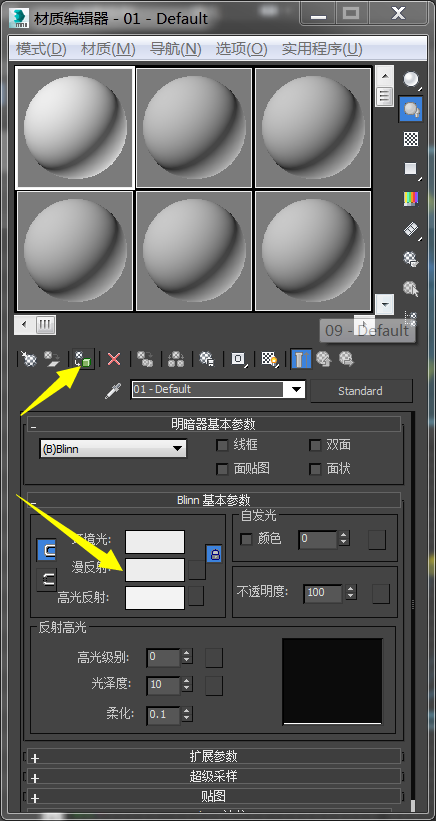Toggle the checkered Background button
The height and width of the screenshot is (821, 436).
(x=411, y=139)
